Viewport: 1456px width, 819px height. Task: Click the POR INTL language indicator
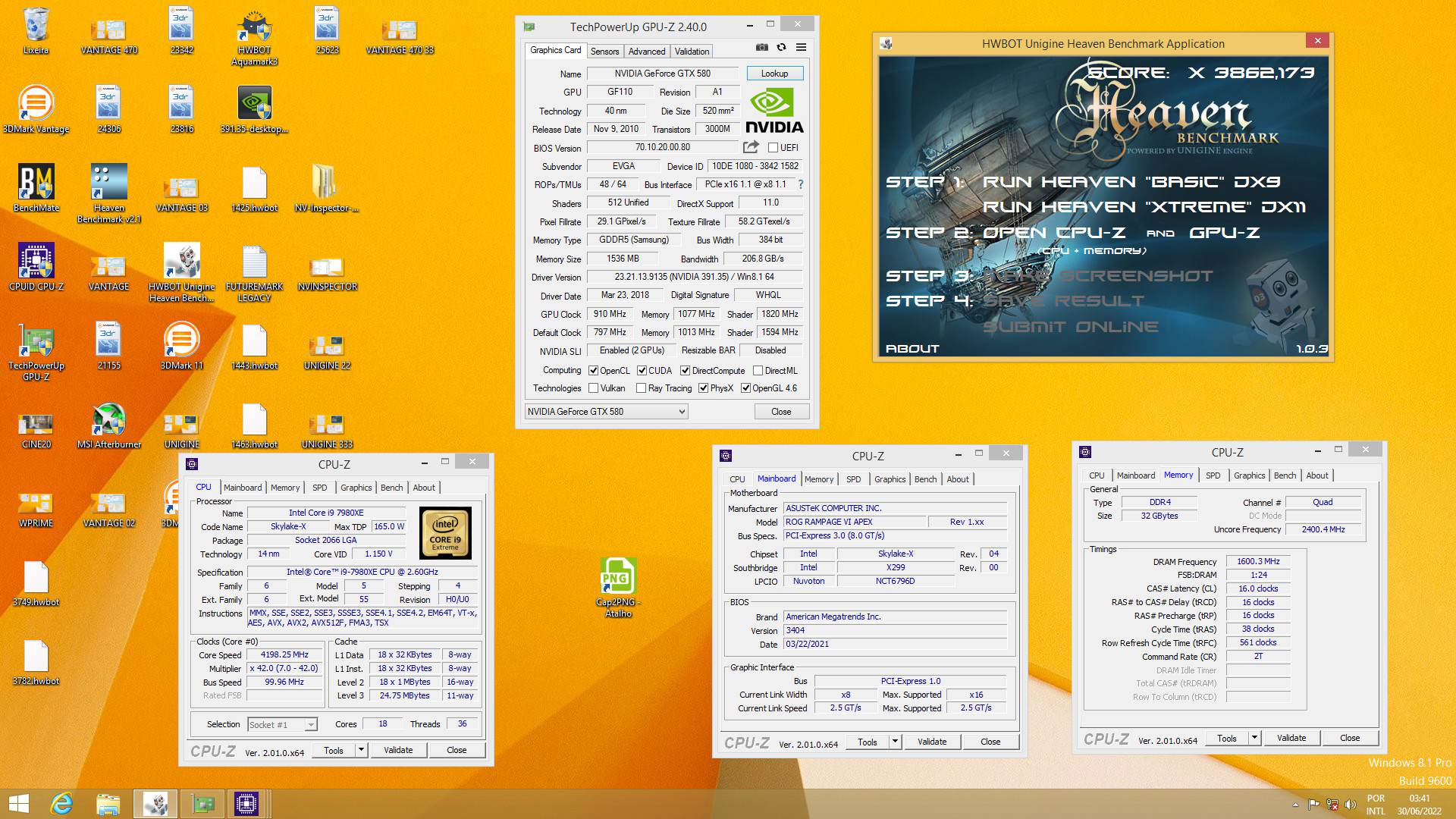pos(1376,805)
